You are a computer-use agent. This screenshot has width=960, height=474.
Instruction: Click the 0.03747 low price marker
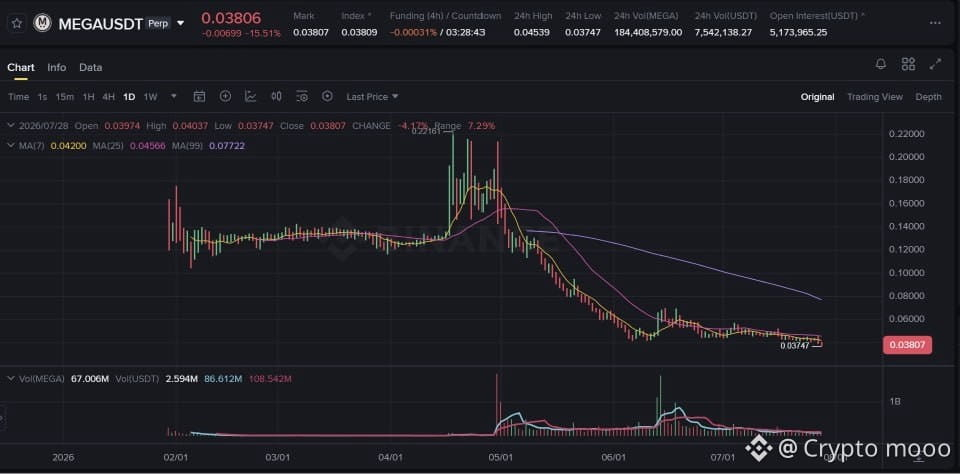pos(795,345)
